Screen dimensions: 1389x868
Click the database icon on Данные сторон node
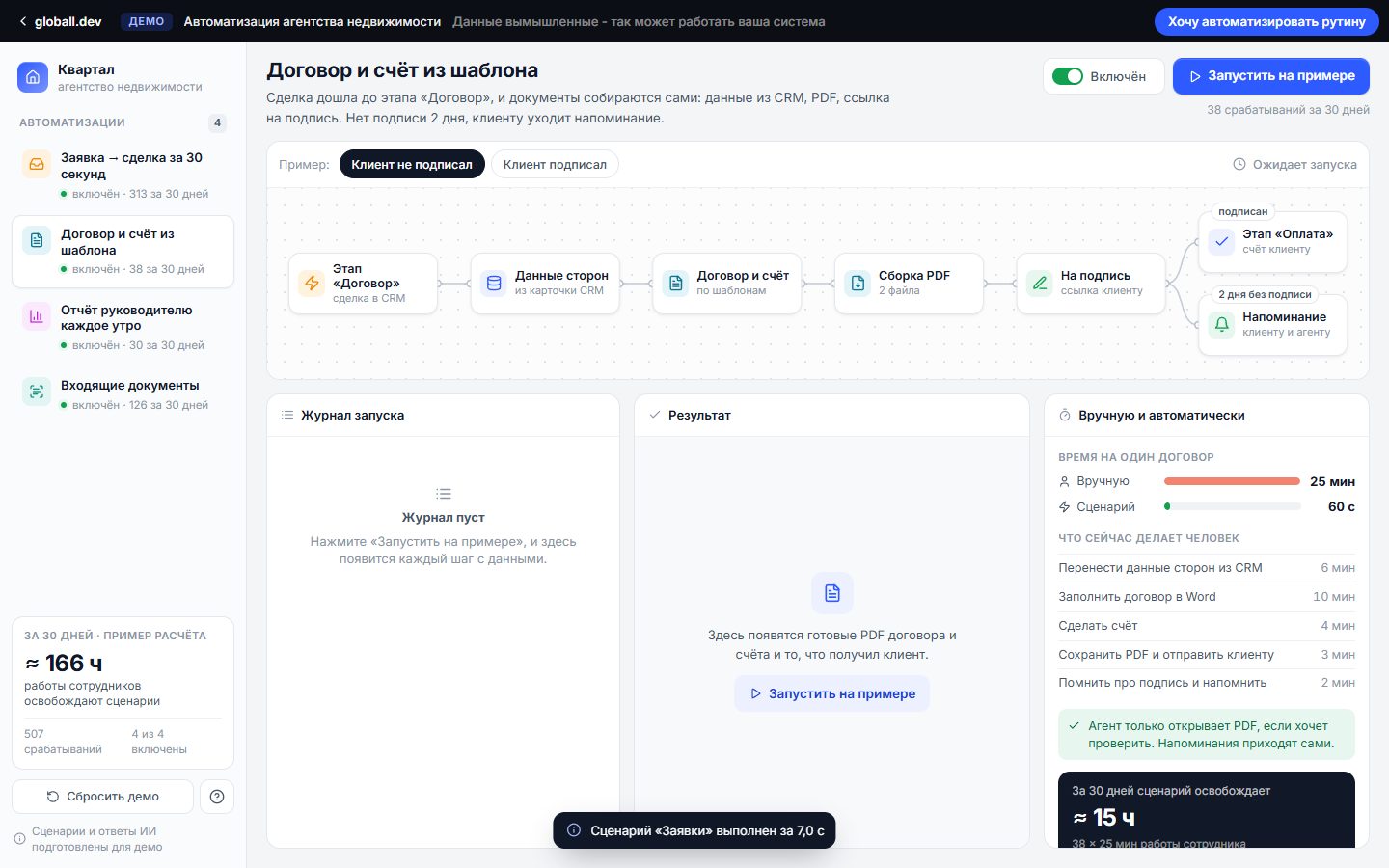pyautogui.click(x=494, y=284)
